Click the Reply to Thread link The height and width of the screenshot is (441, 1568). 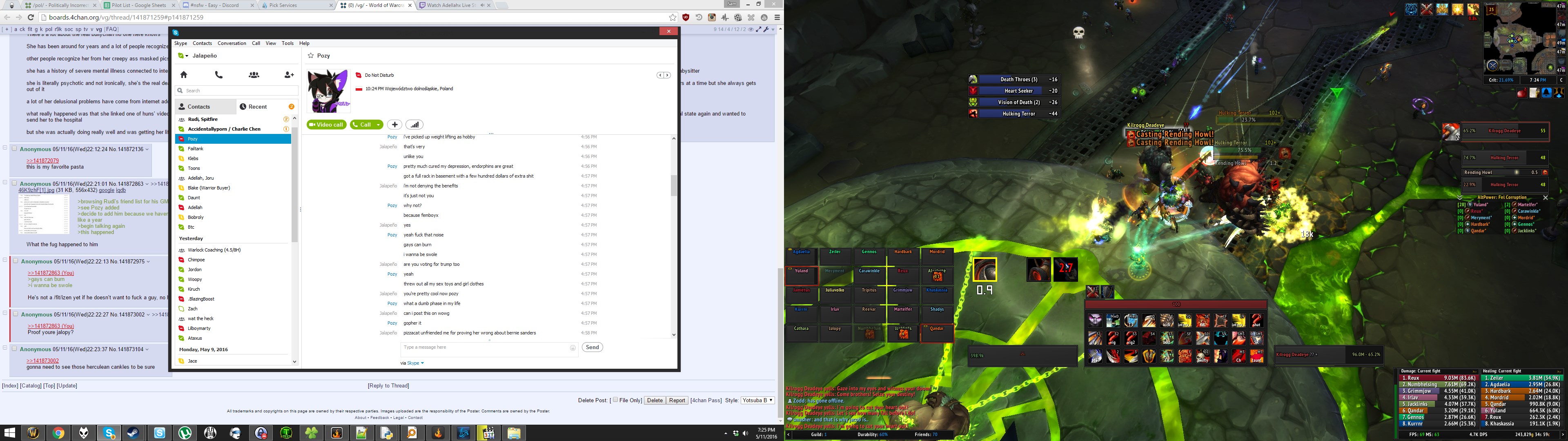pos(388,385)
